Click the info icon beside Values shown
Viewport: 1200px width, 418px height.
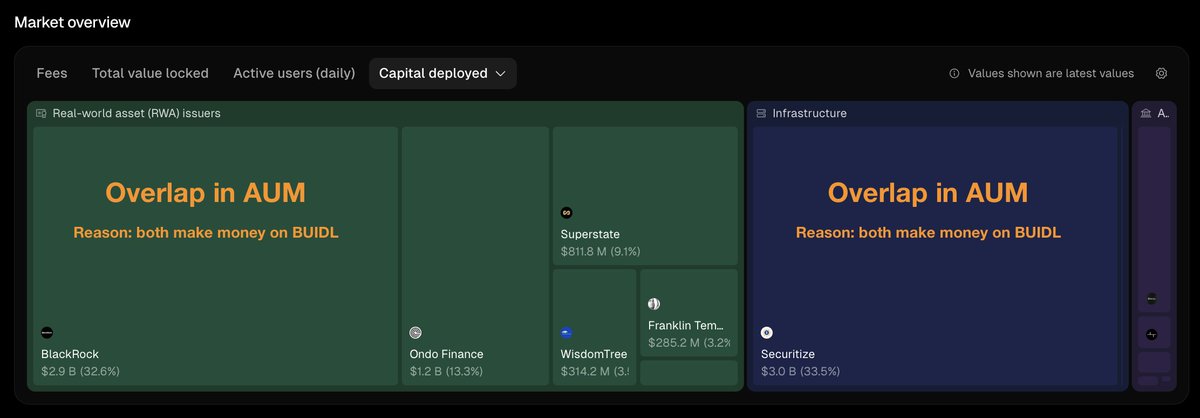954,73
